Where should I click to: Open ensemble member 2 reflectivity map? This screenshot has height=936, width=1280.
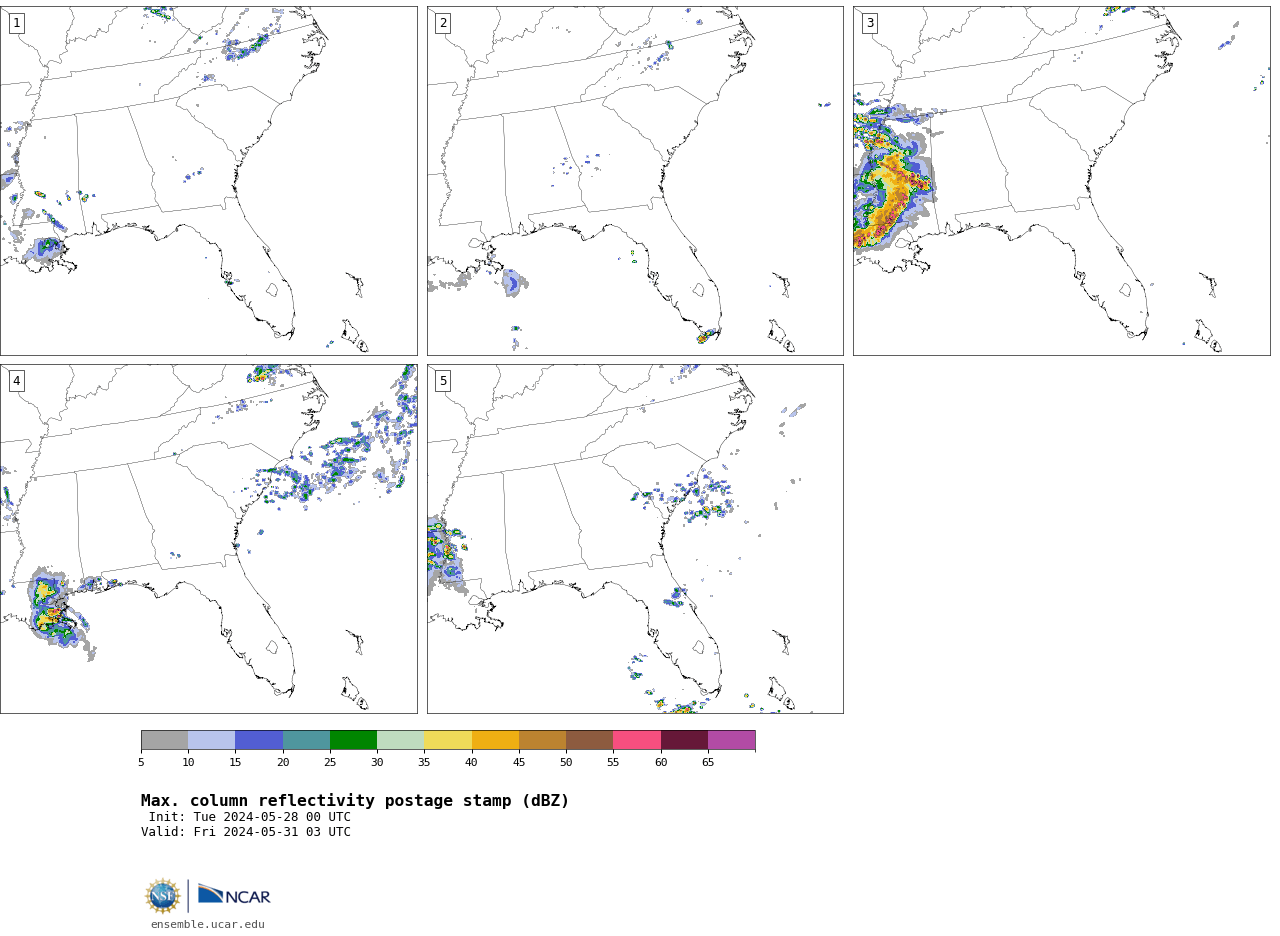tap(635, 180)
